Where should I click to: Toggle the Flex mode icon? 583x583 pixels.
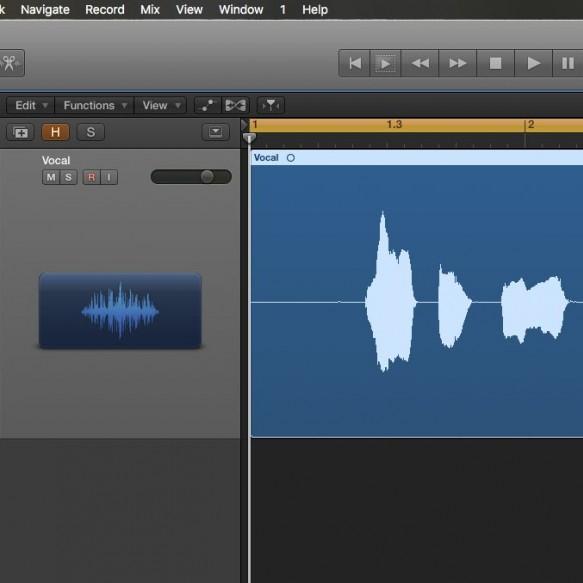point(235,105)
